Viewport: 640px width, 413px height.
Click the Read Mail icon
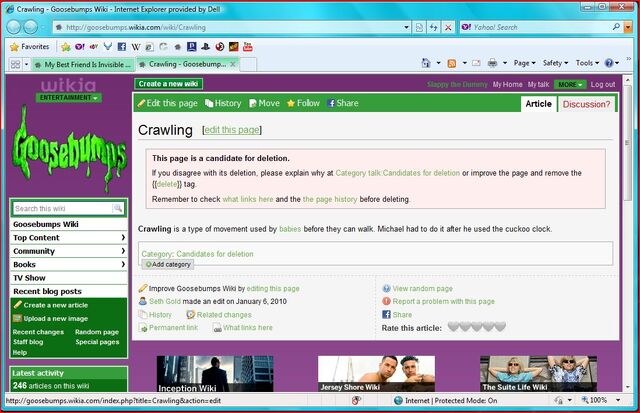[x=476, y=63]
